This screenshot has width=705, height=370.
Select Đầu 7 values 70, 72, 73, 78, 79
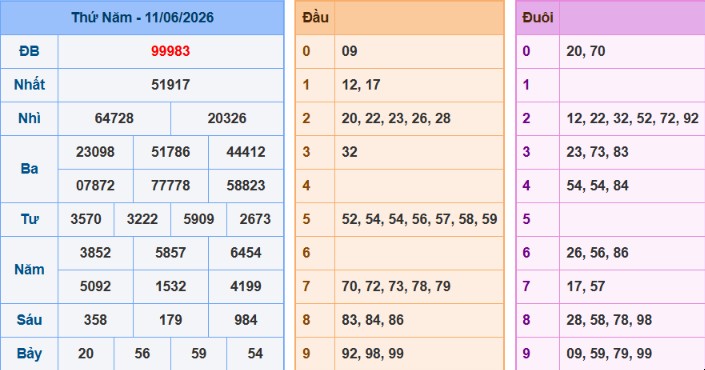click(396, 286)
